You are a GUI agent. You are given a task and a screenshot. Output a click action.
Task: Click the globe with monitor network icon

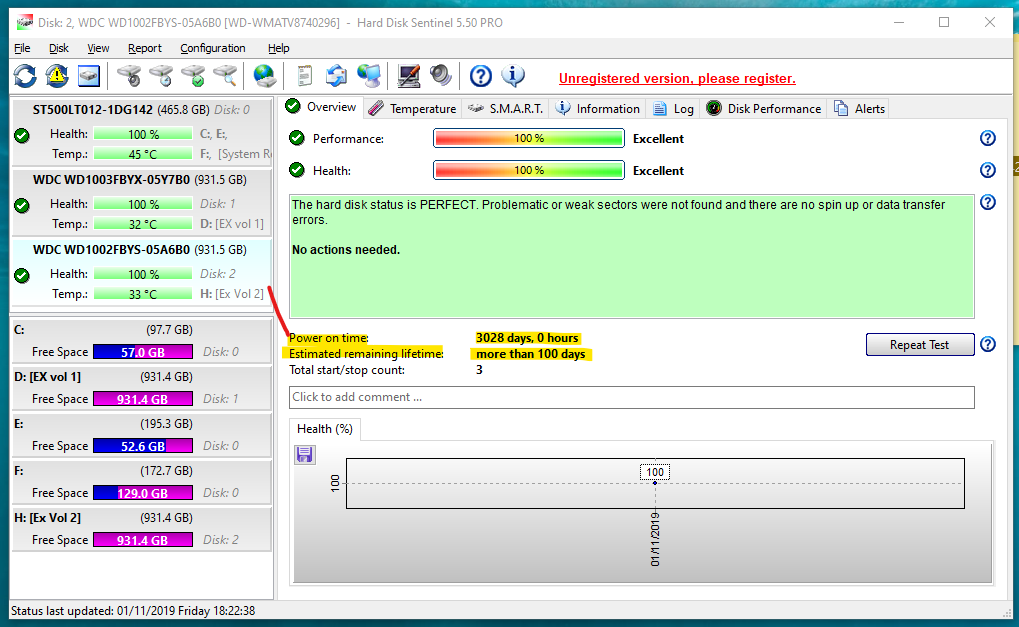tap(368, 76)
